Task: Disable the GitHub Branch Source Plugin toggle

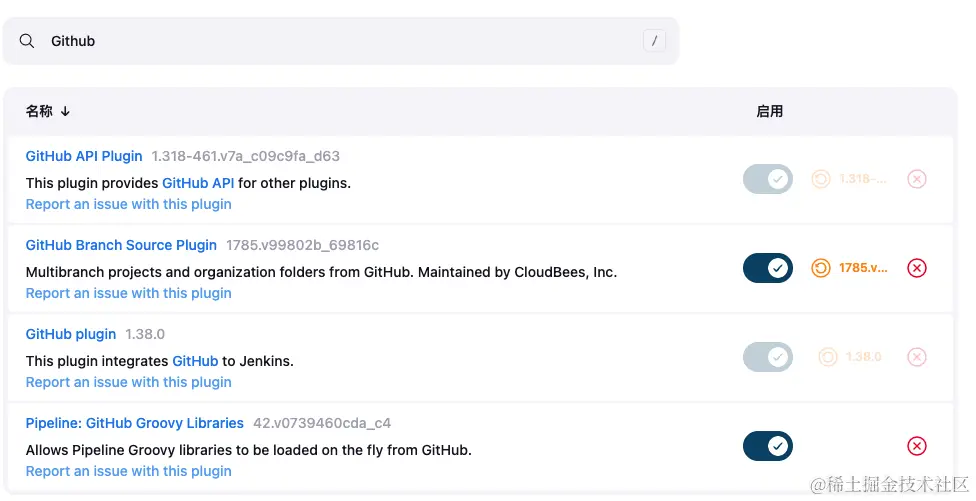Action: [767, 268]
